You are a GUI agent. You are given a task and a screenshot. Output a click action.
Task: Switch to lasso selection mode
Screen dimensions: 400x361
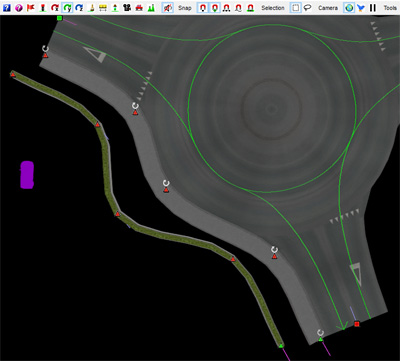pyautogui.click(x=308, y=8)
